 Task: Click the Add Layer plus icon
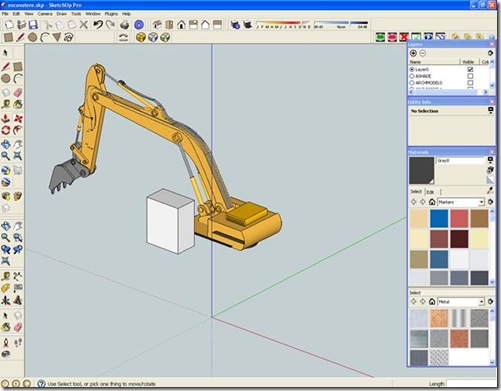point(413,53)
